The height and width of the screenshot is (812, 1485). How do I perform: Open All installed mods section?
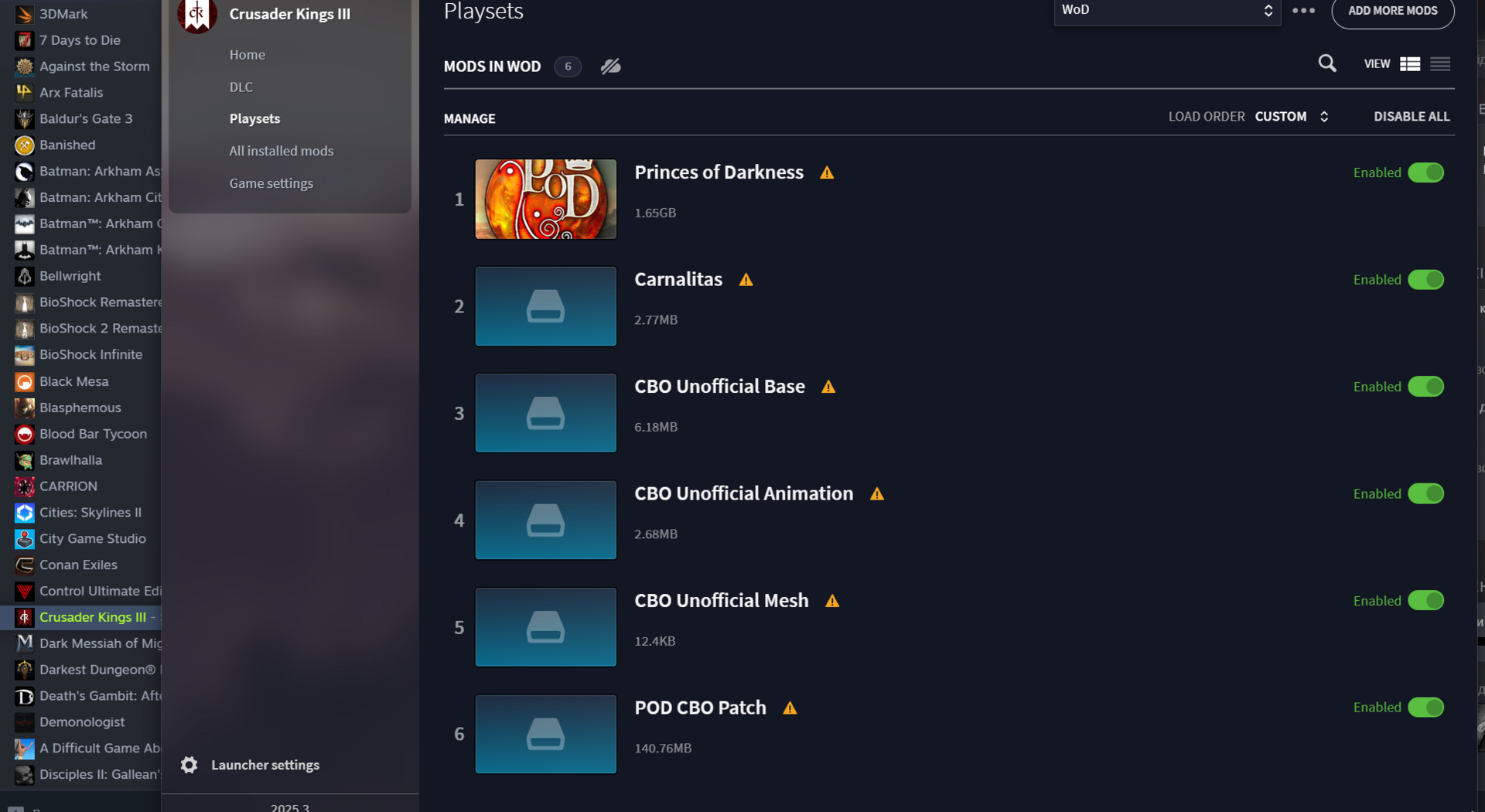(x=282, y=152)
